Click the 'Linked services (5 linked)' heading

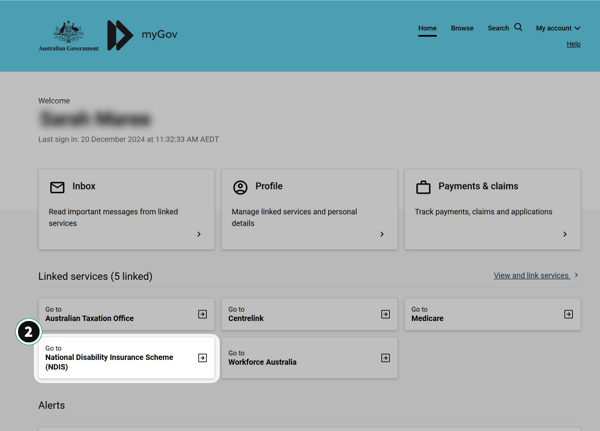pyautogui.click(x=95, y=276)
